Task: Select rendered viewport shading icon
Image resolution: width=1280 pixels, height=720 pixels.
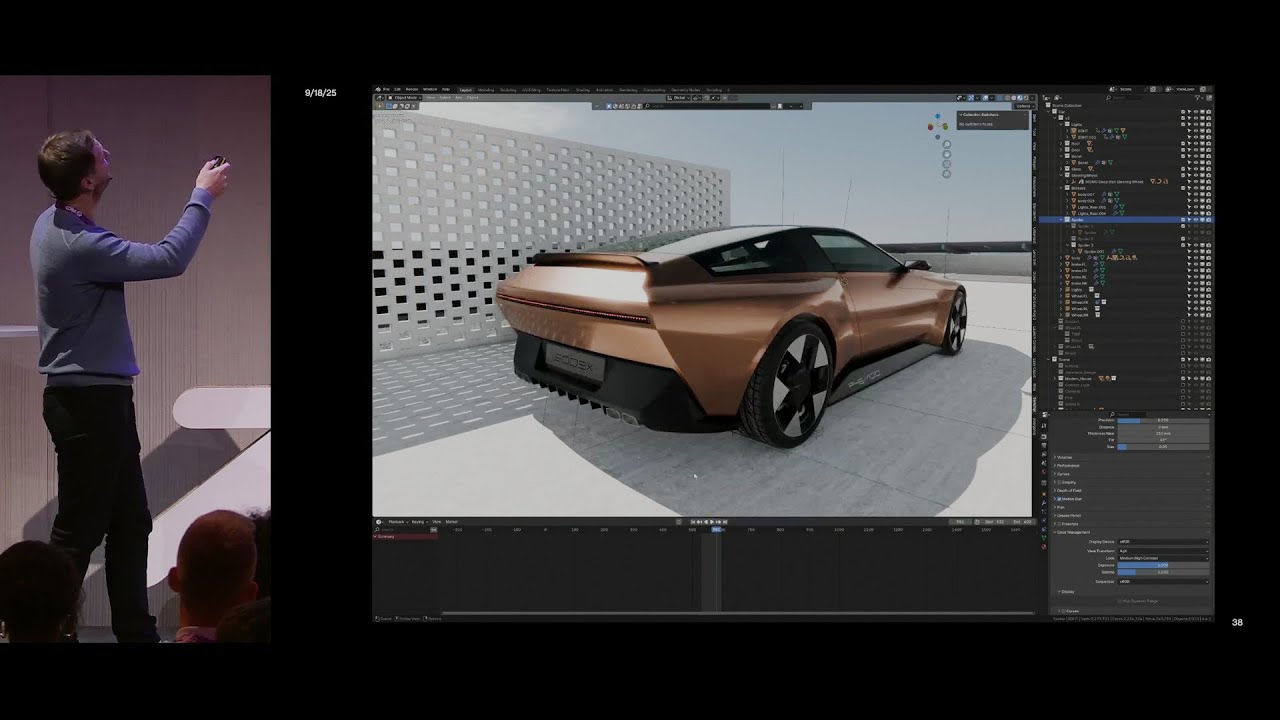Action: 1026,98
